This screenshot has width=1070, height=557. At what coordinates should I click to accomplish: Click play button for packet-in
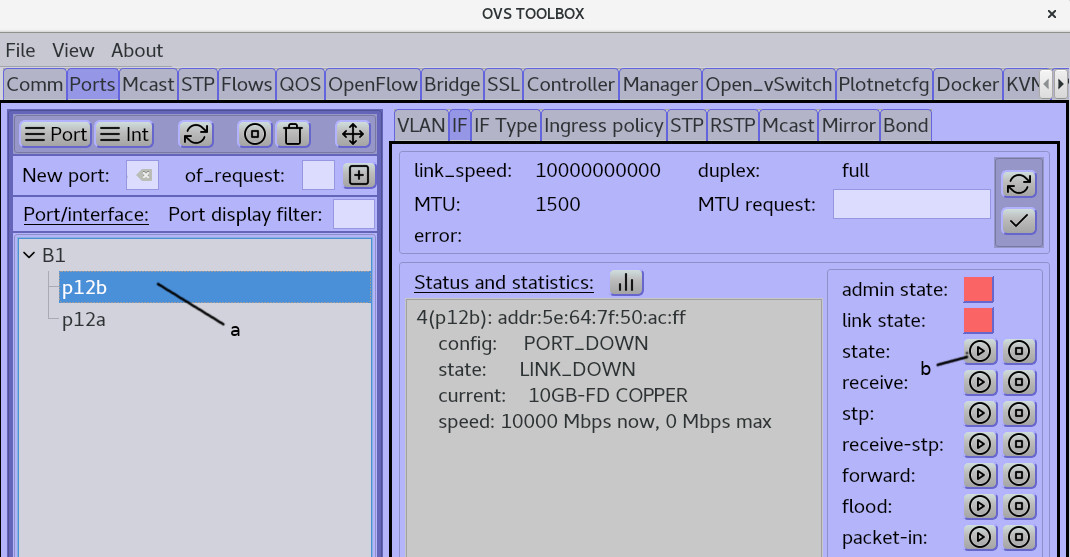tap(981, 537)
